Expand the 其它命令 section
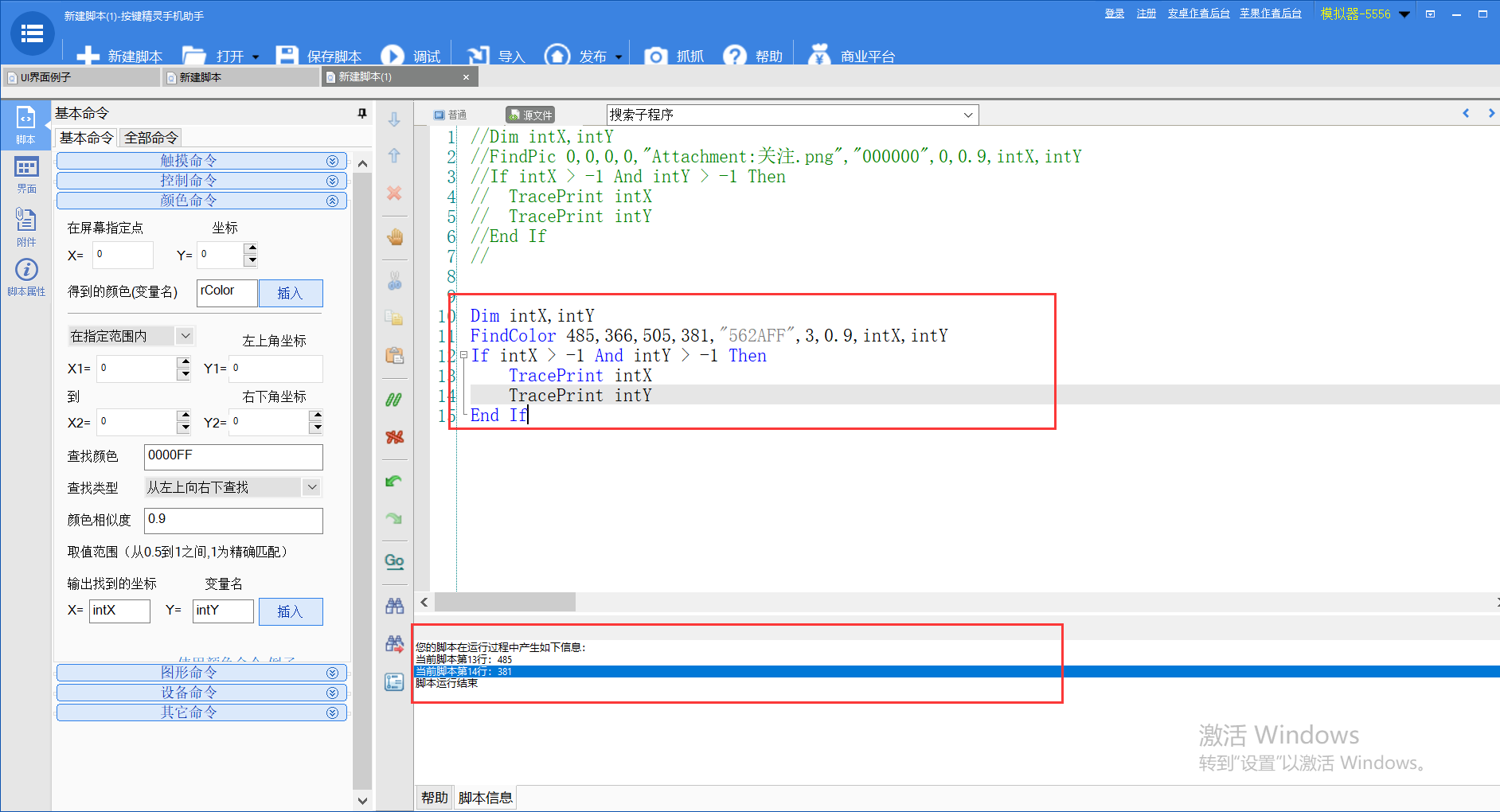Screen dimensions: 1500x812 (x=201, y=712)
